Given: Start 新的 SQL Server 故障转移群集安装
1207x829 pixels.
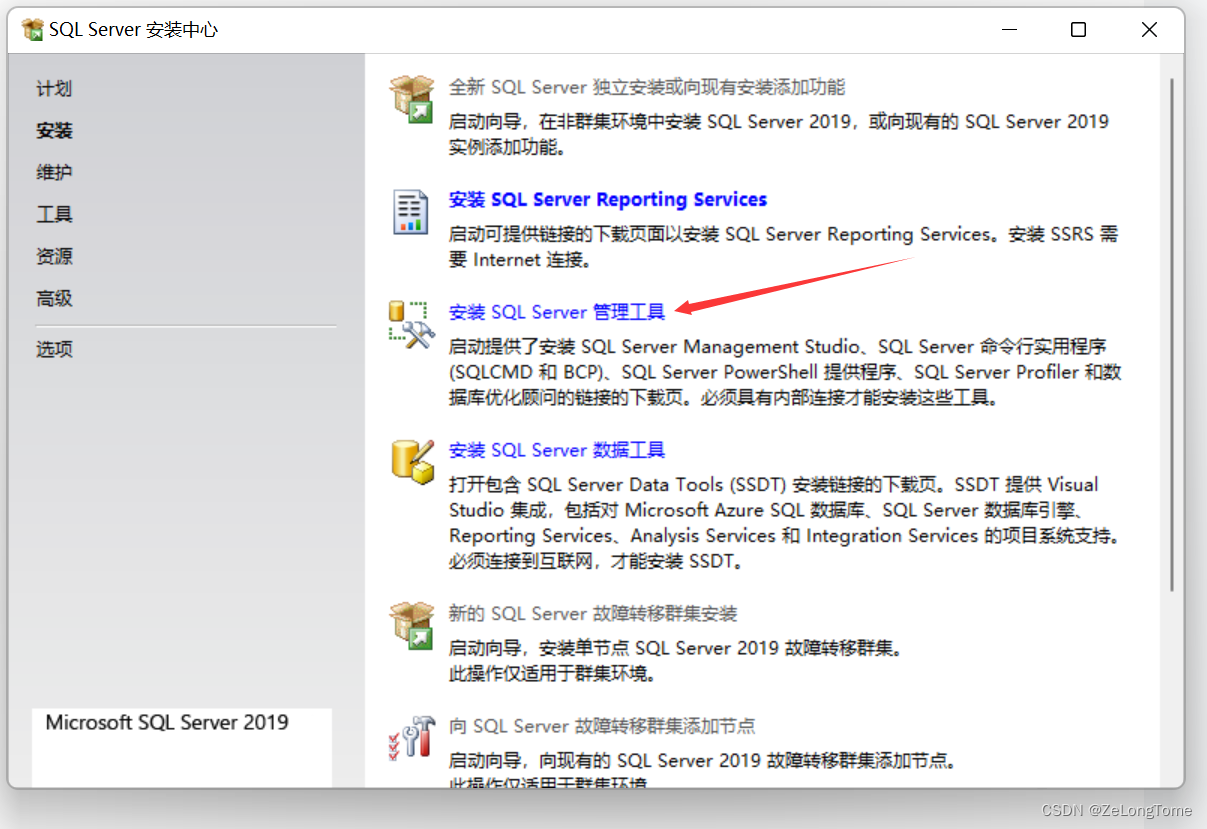Looking at the screenshot, I should pos(593,614).
